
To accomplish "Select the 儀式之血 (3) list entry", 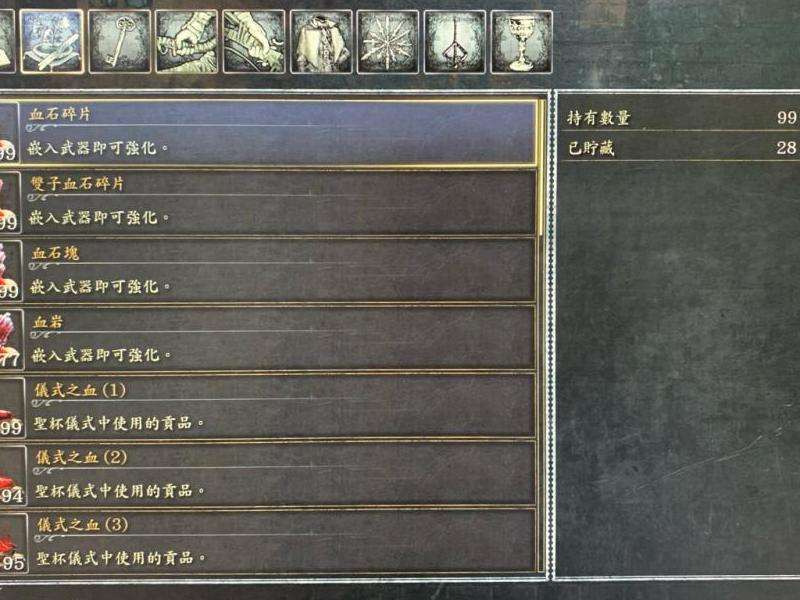I will click(x=268, y=541).
